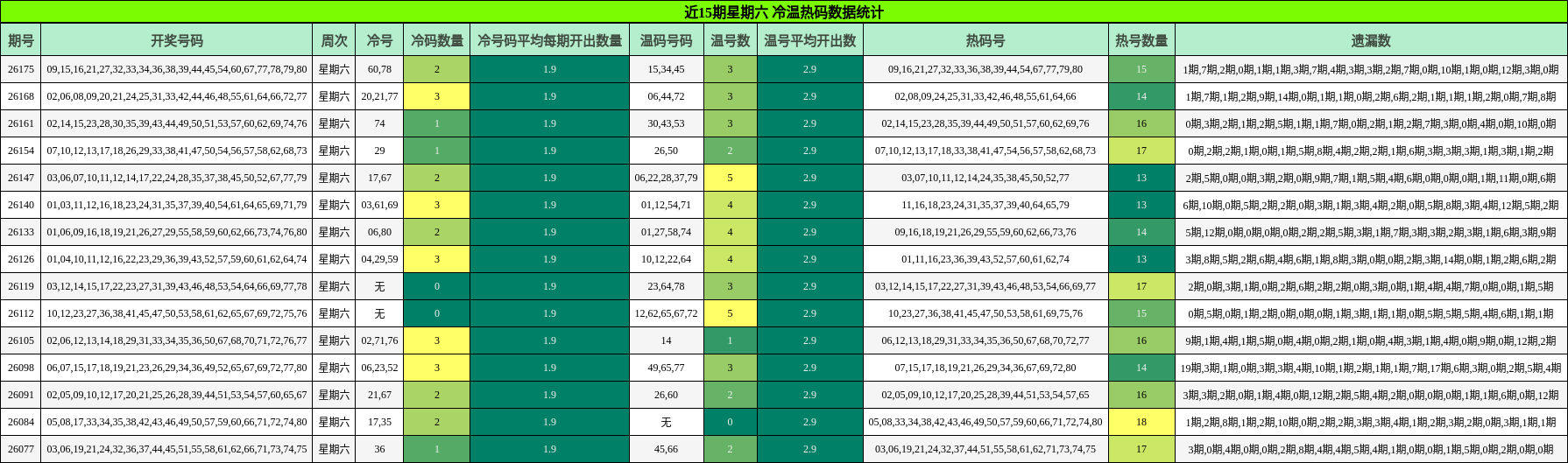Screen dimensions: 1568x463
Task: Click issue number 26161
Action: pos(21,123)
